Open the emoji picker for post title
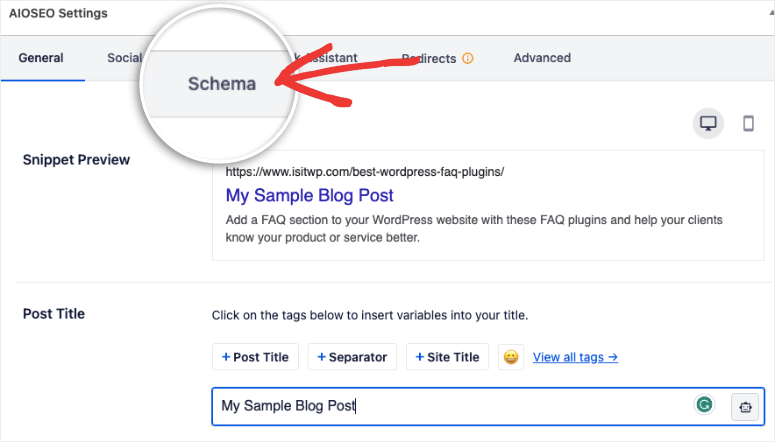 point(511,357)
